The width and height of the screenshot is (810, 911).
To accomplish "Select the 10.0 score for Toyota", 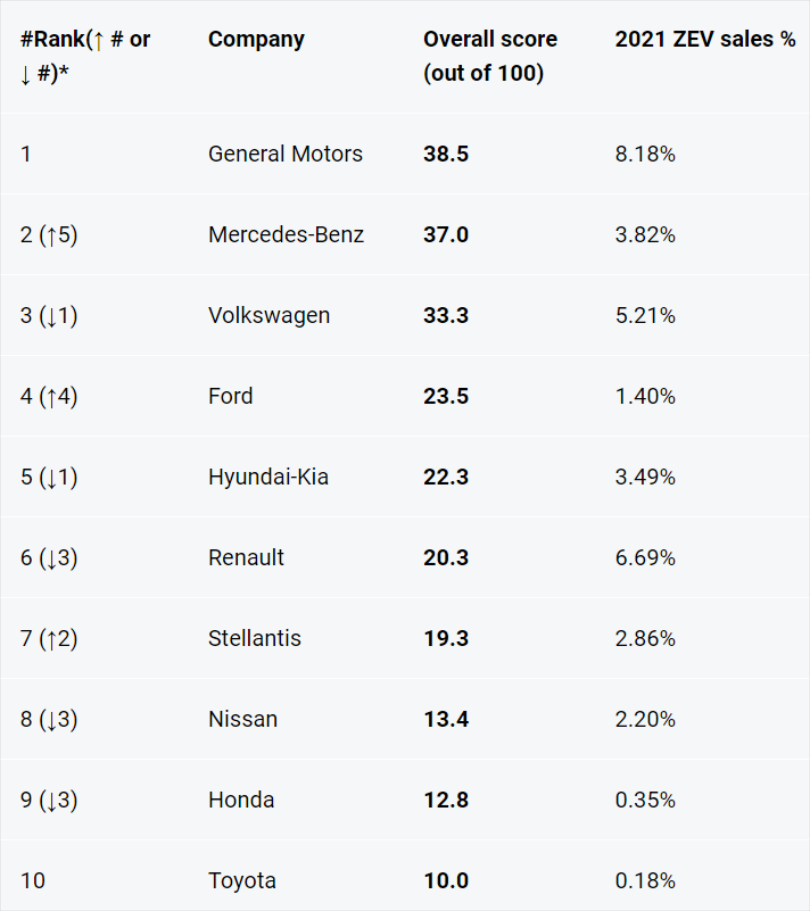I will coord(446,881).
